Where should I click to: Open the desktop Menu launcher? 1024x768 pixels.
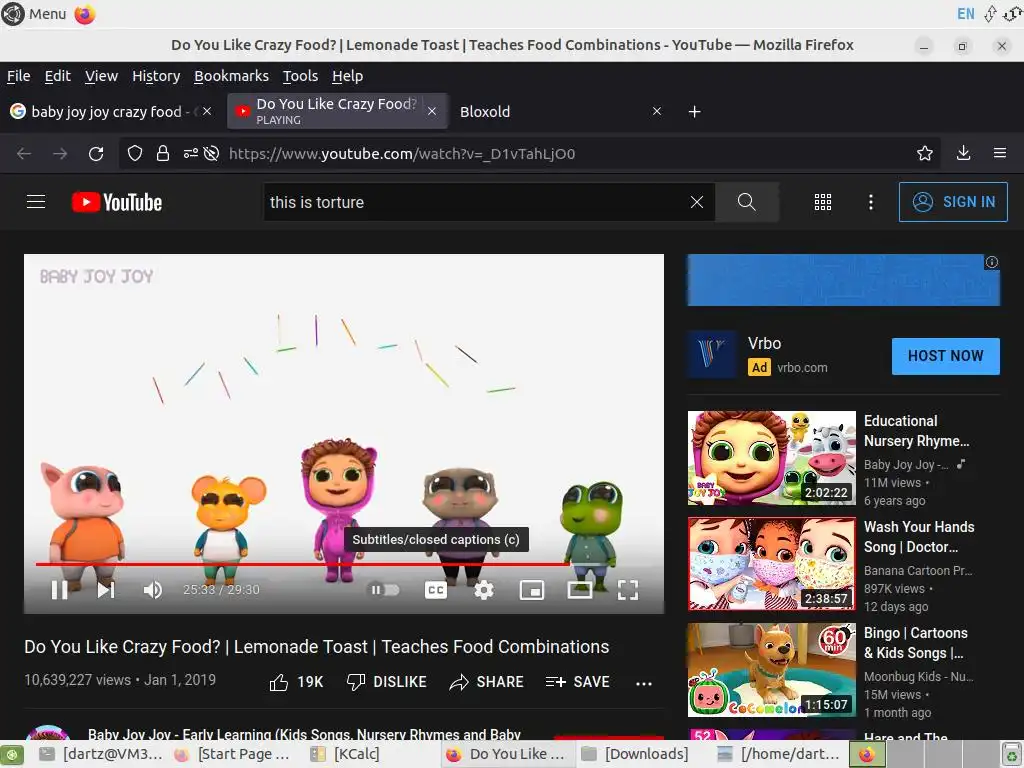pyautogui.click(x=34, y=14)
